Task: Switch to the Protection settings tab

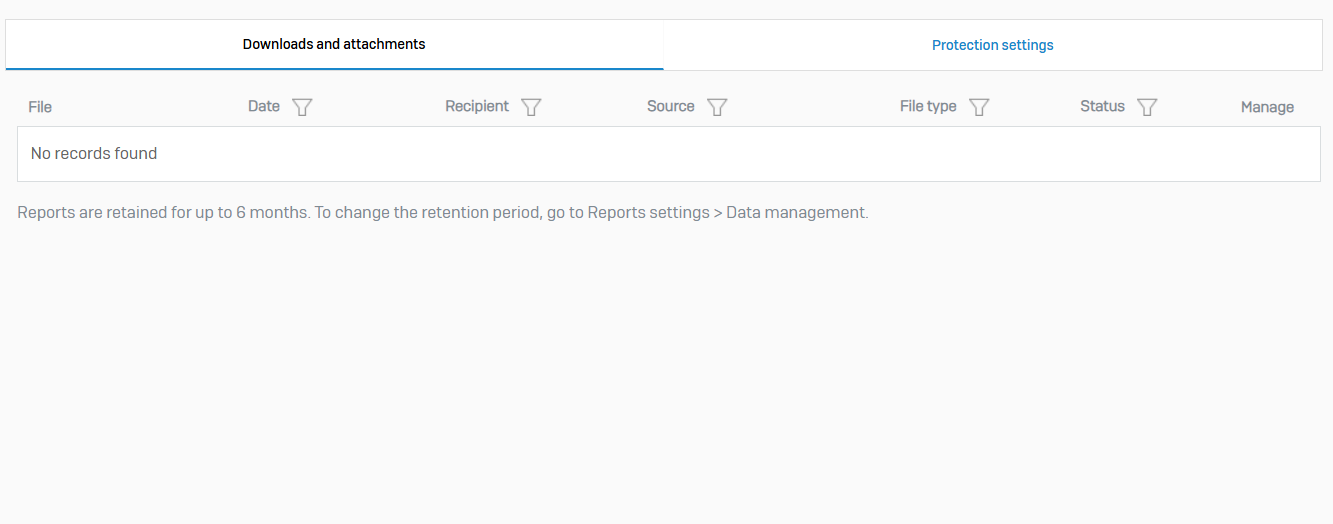Action: click(992, 45)
